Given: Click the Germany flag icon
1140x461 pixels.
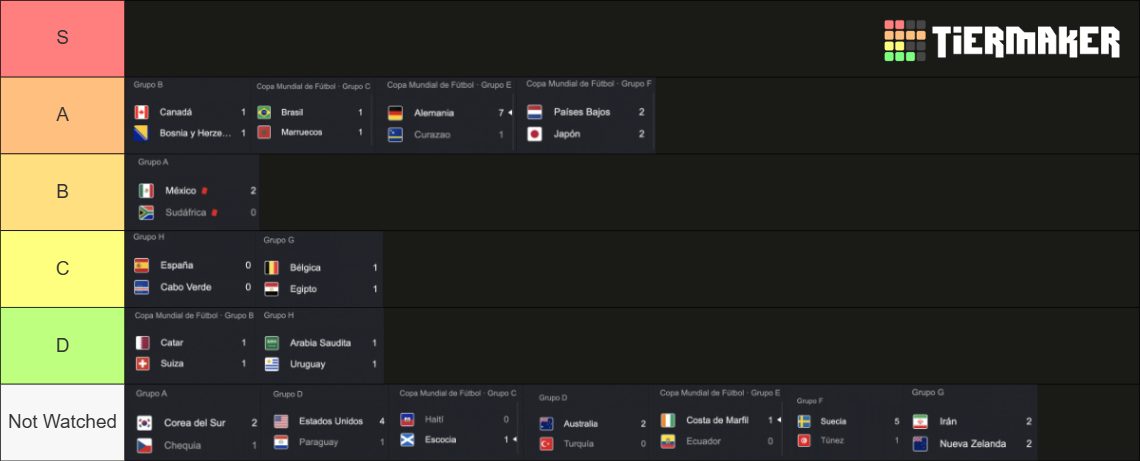Looking at the screenshot, I should [x=396, y=113].
